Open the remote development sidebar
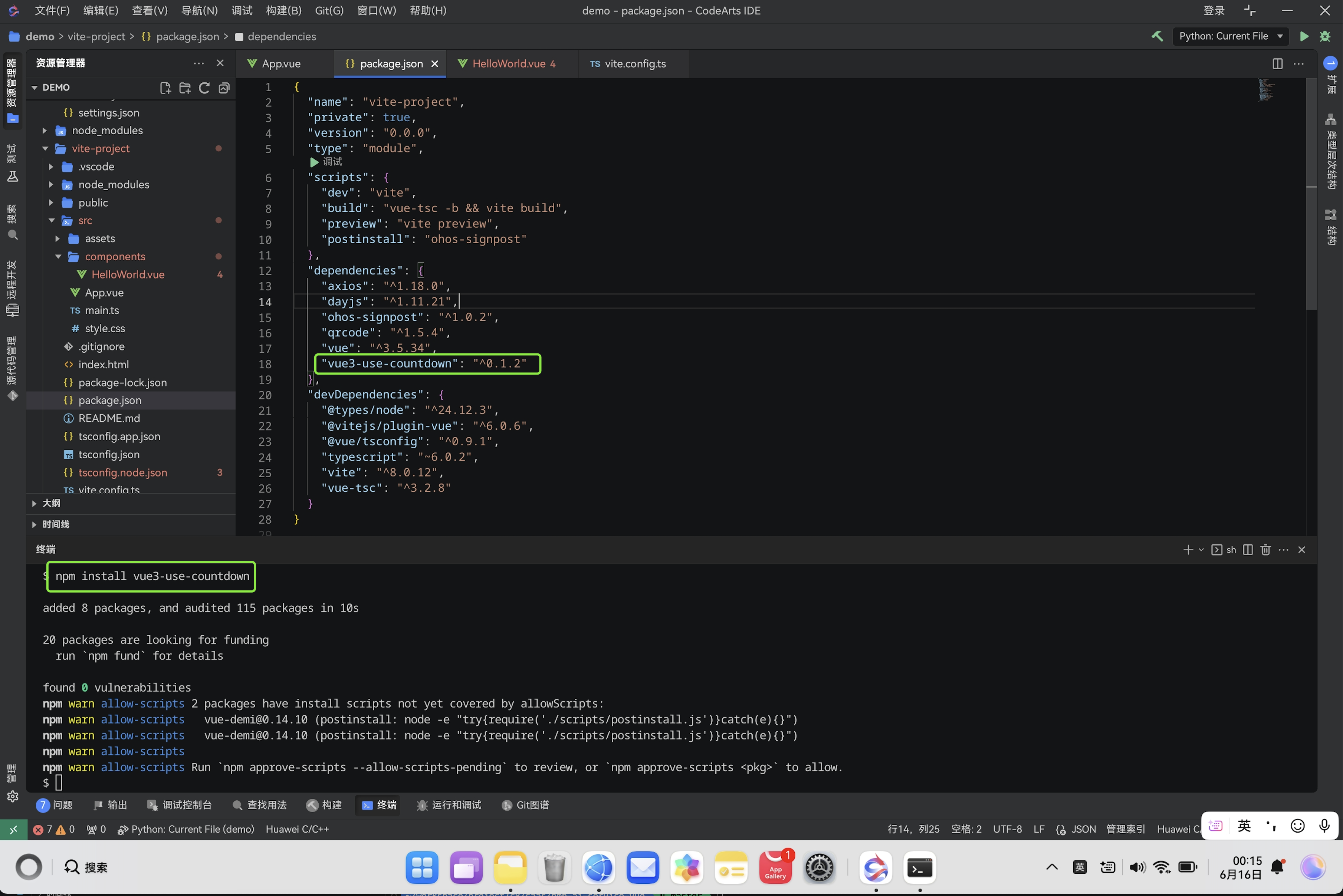 (x=12, y=288)
